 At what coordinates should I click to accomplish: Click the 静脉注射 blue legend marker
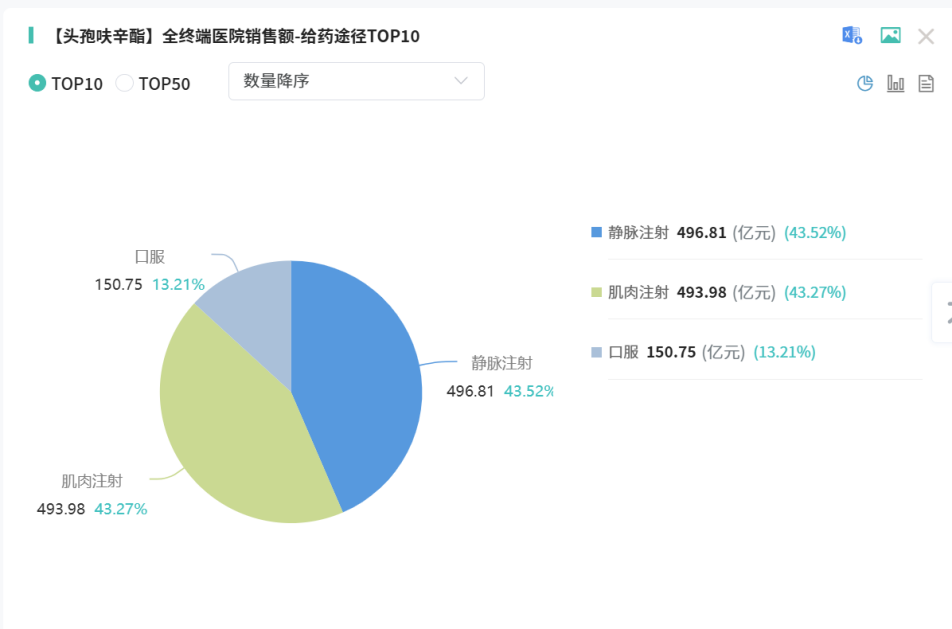(x=595, y=232)
